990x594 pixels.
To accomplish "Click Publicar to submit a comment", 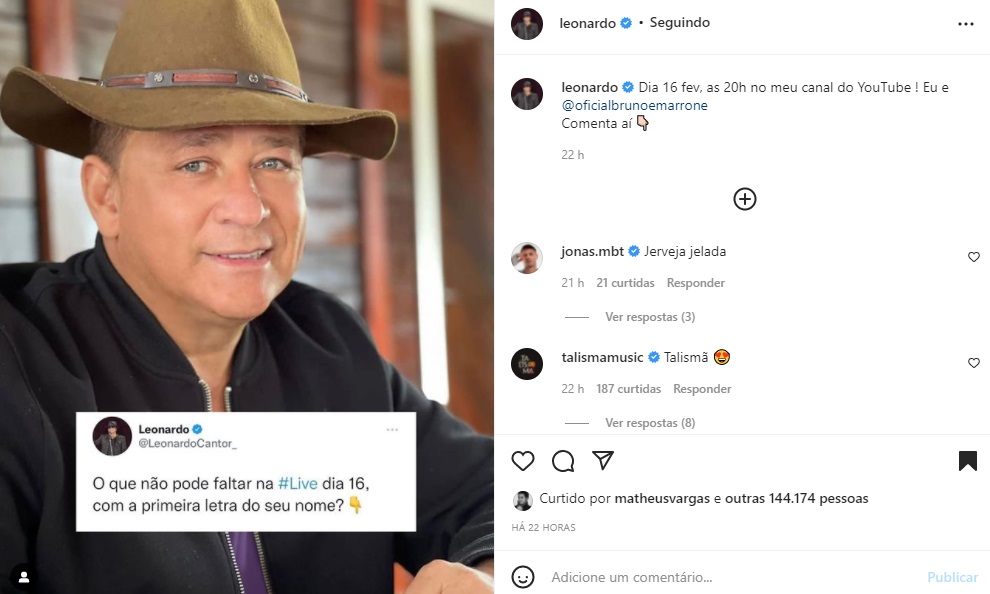I will point(951,577).
